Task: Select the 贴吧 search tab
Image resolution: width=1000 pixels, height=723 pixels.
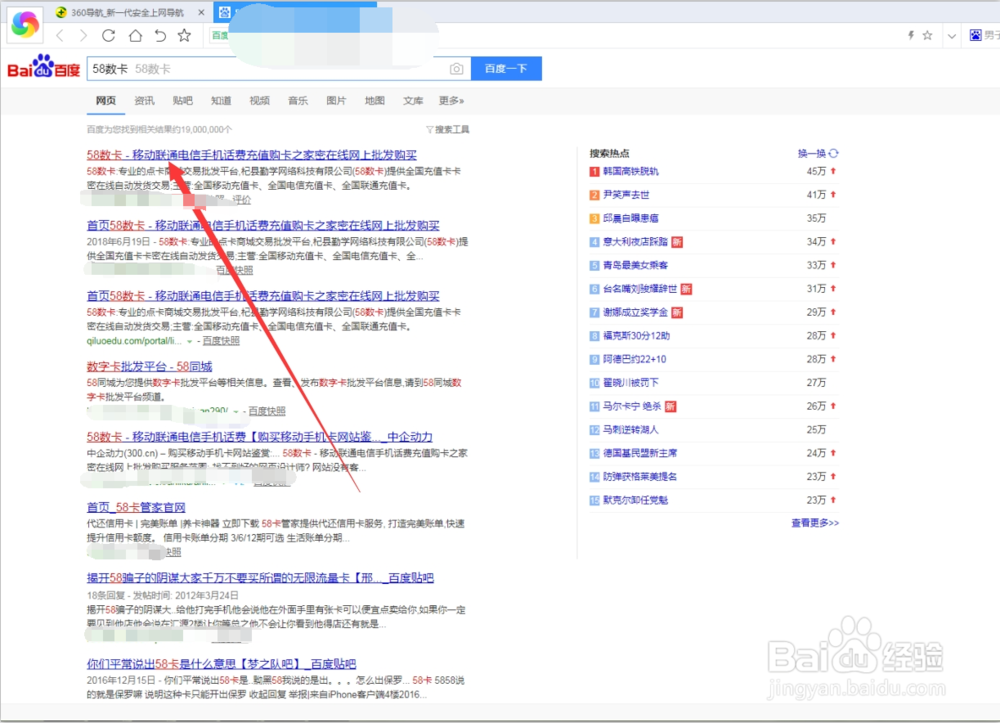Action: click(182, 101)
